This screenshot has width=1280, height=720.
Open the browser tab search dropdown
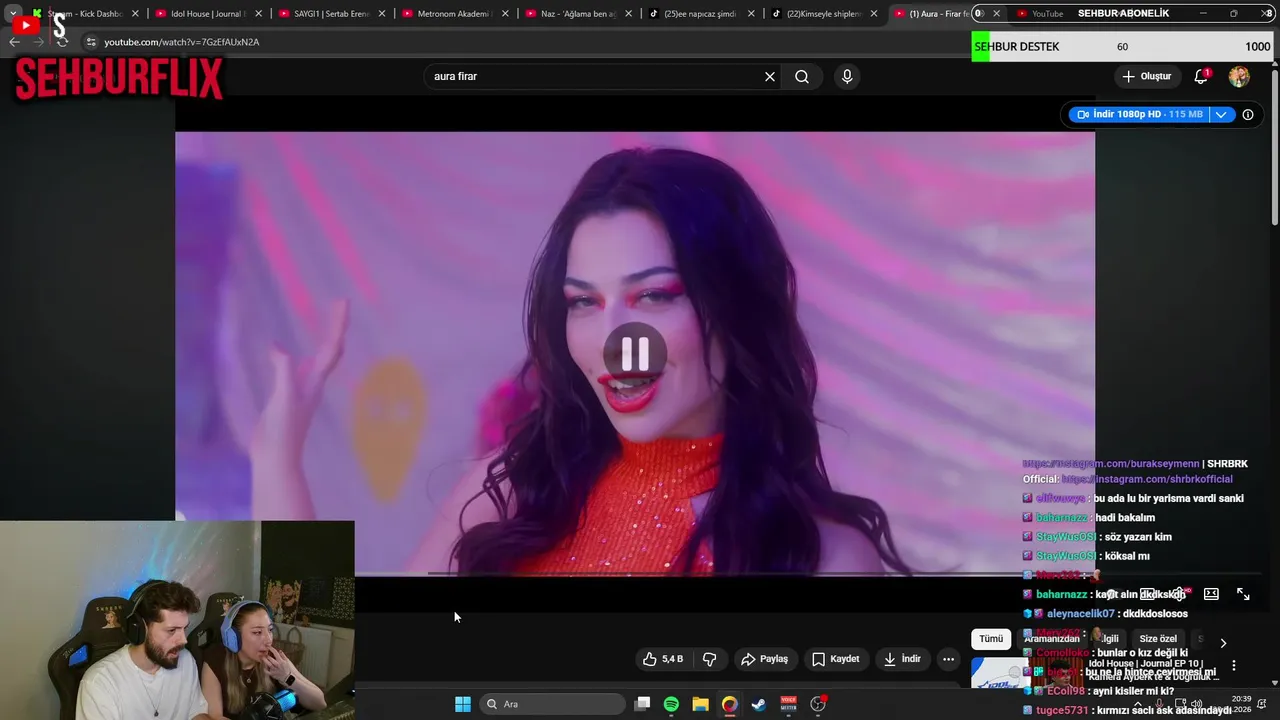click(12, 14)
